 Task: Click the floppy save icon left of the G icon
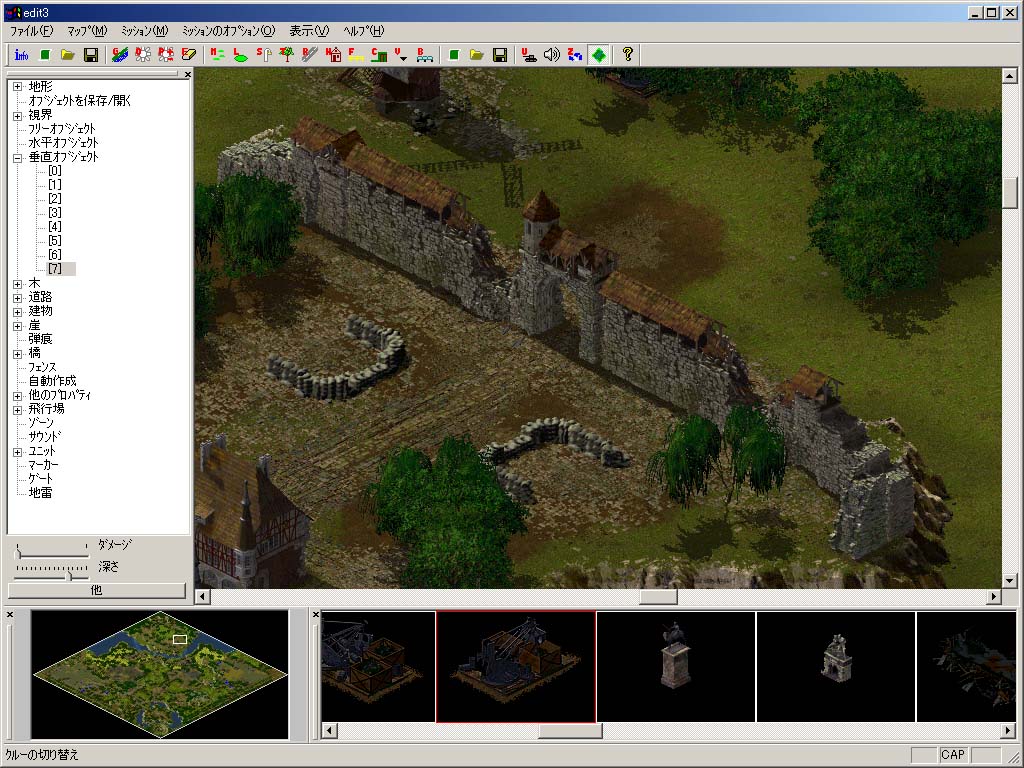pyautogui.click(x=91, y=55)
